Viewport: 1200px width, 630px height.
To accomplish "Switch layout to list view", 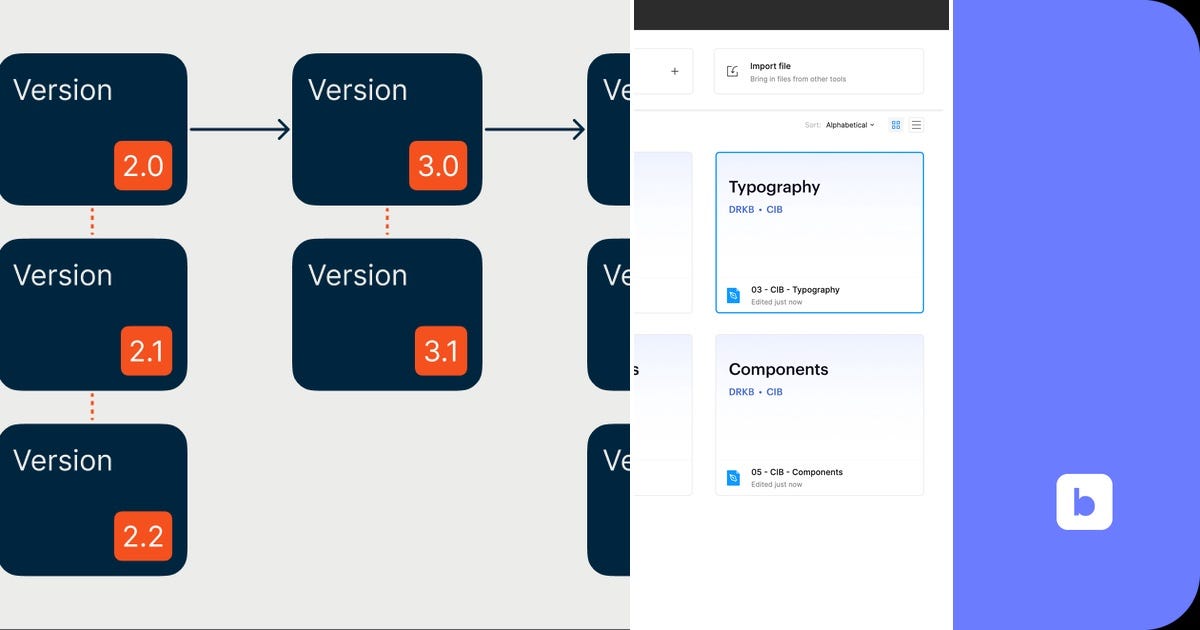I will click(x=917, y=124).
